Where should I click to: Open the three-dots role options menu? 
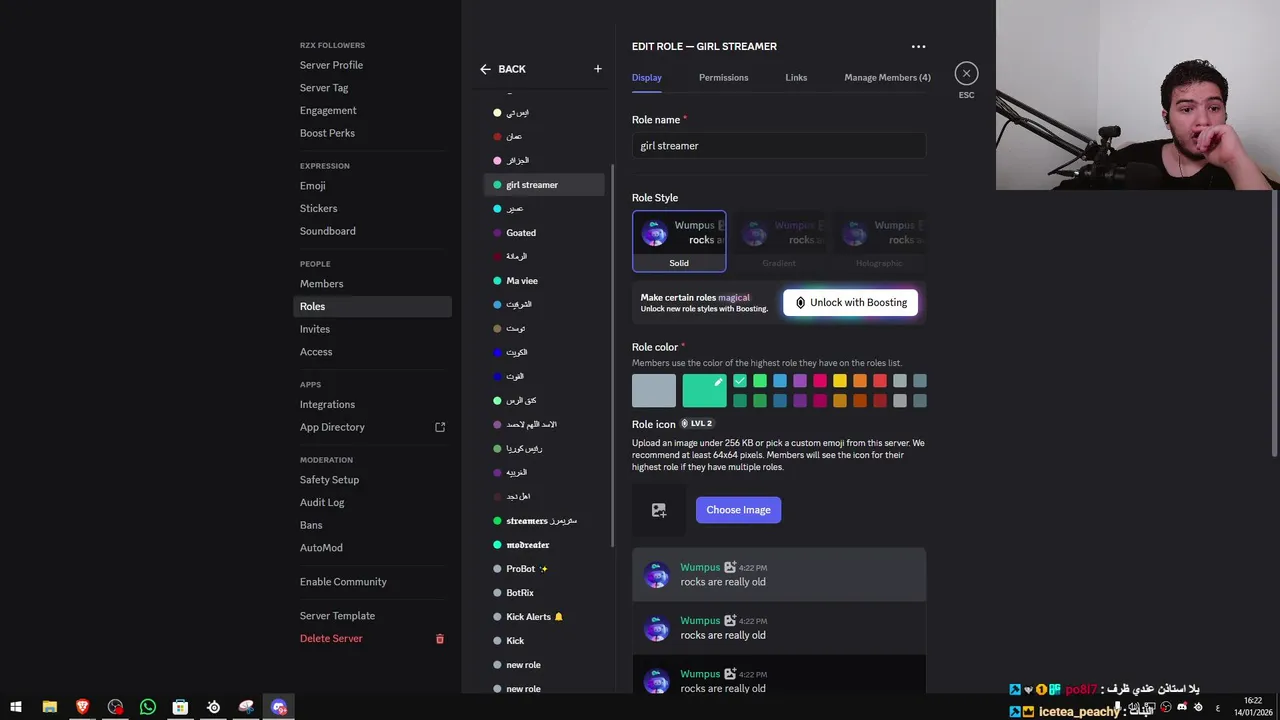pyautogui.click(x=918, y=46)
